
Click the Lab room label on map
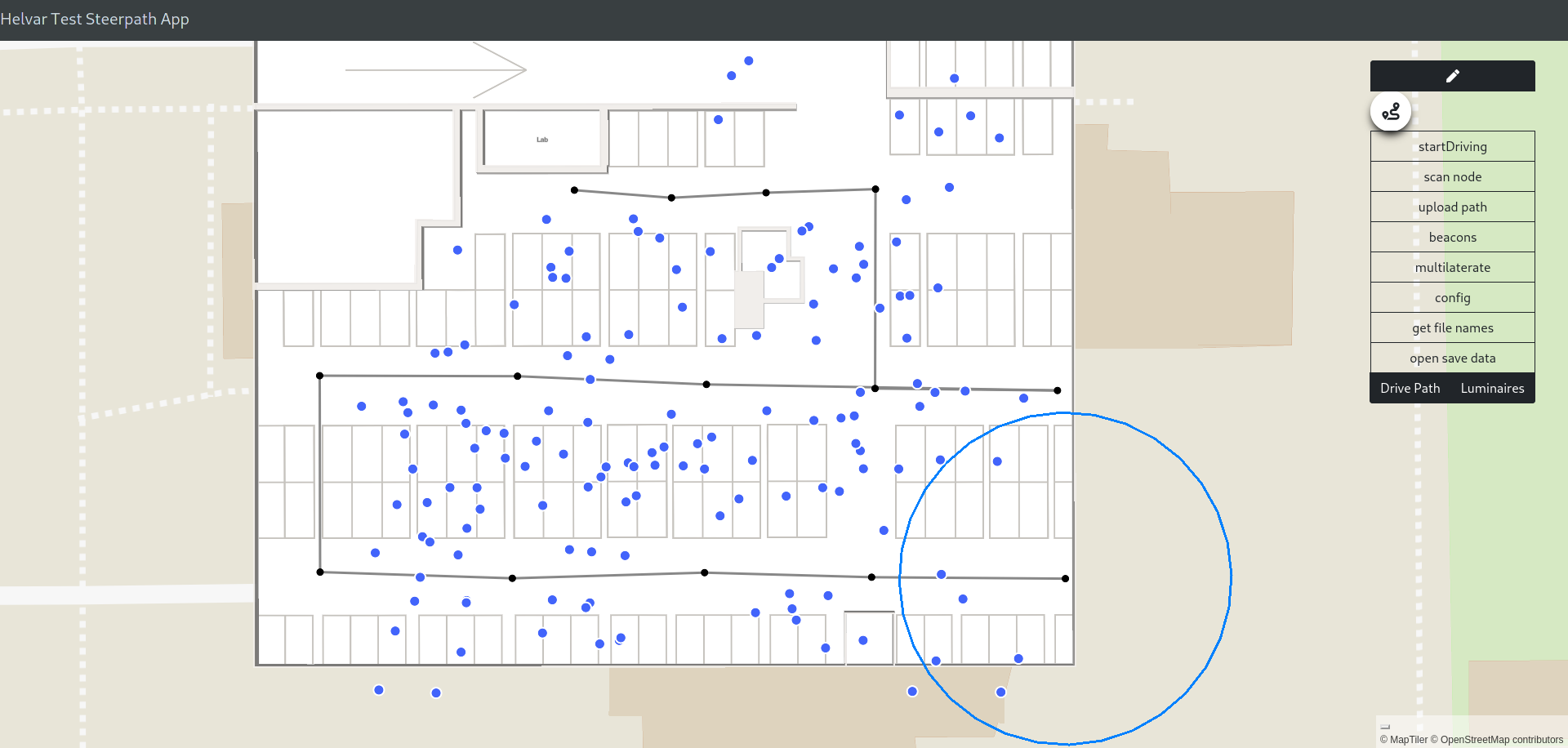542,140
